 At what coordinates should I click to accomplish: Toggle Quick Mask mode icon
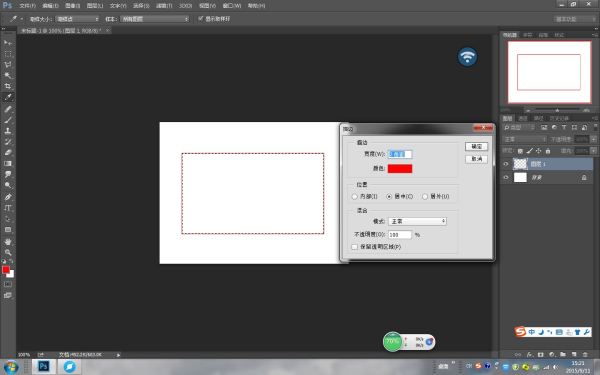tap(8, 284)
